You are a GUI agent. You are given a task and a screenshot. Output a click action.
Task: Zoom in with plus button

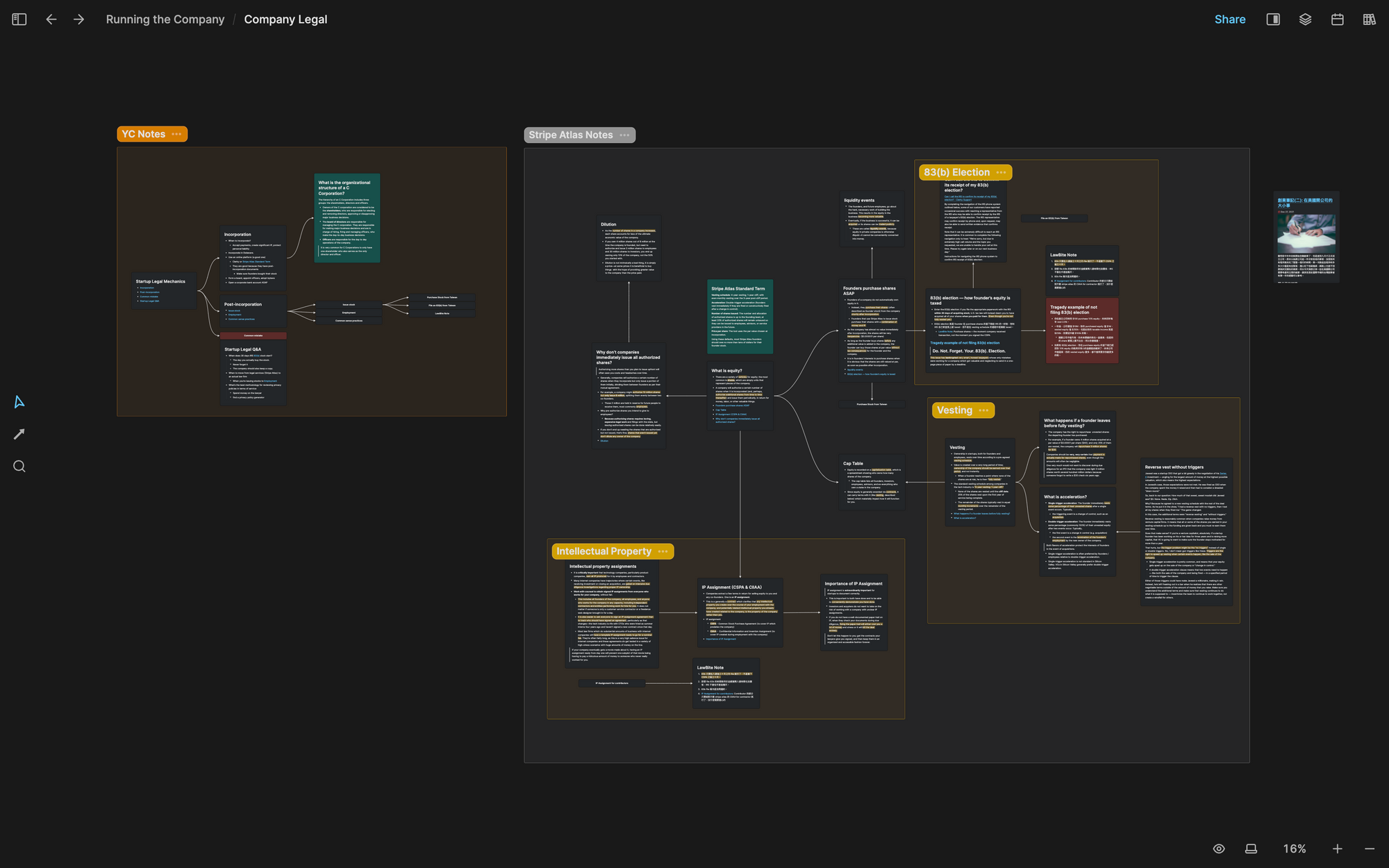[1337, 849]
